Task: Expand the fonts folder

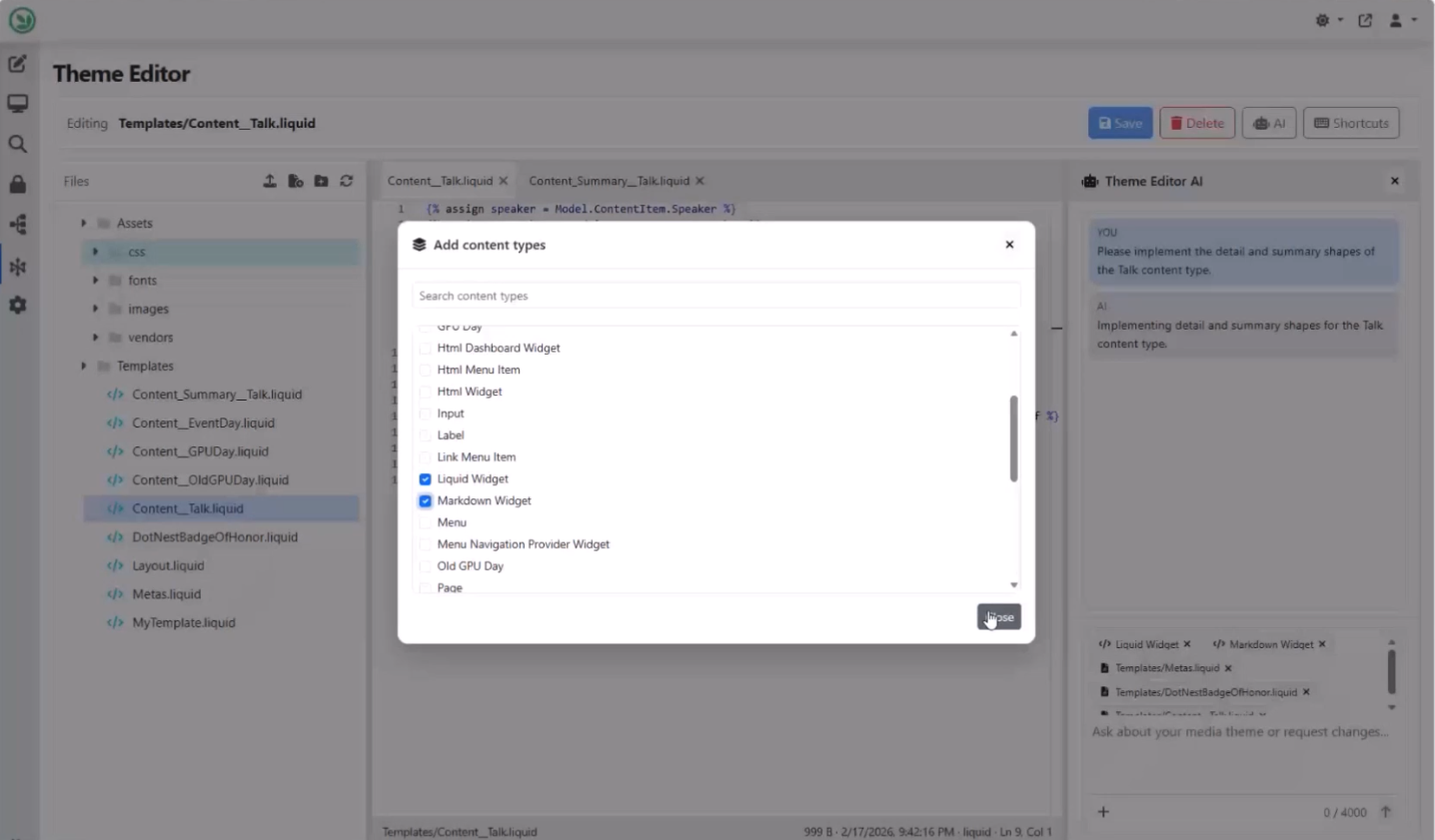Action: (x=96, y=281)
